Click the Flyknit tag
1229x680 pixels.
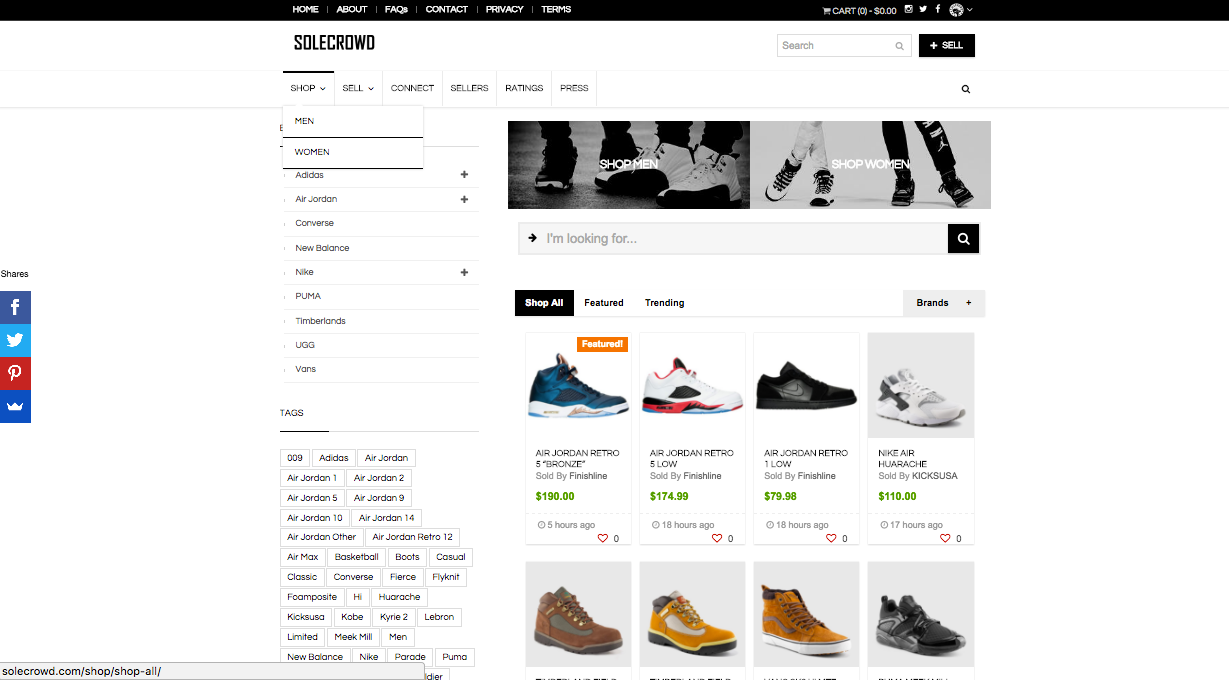[x=446, y=577]
